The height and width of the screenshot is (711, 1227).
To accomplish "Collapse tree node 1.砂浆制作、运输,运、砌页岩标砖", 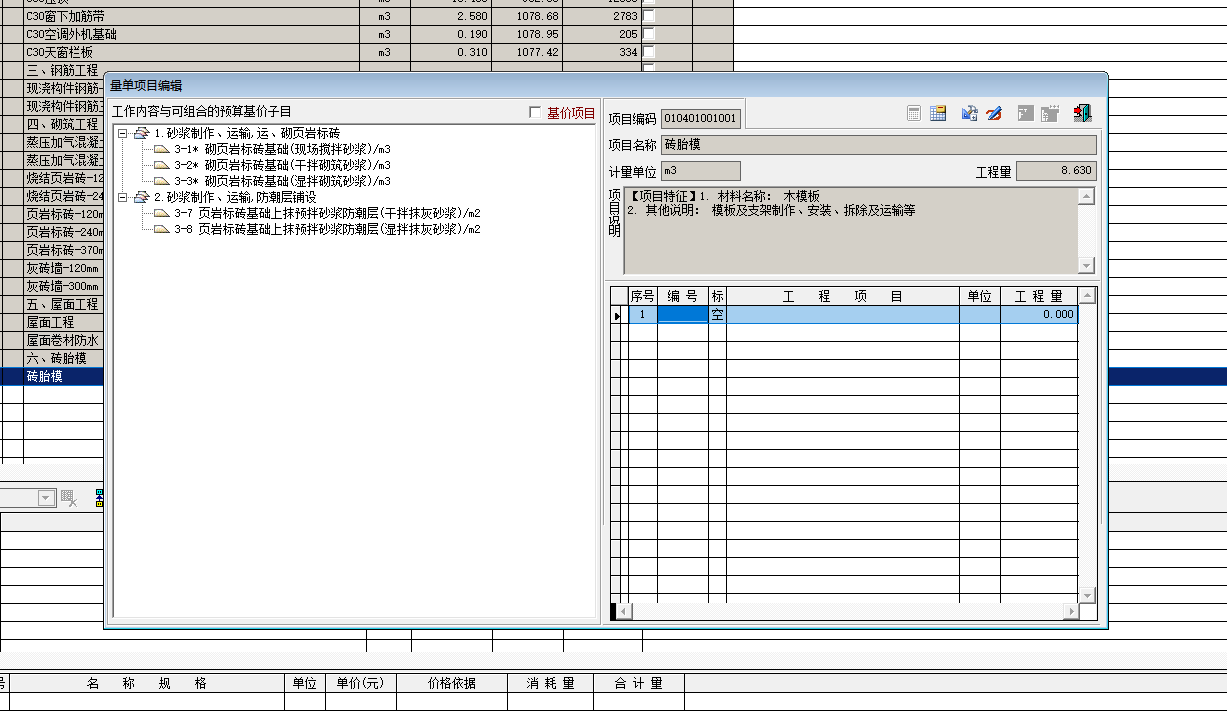I will pos(122,133).
